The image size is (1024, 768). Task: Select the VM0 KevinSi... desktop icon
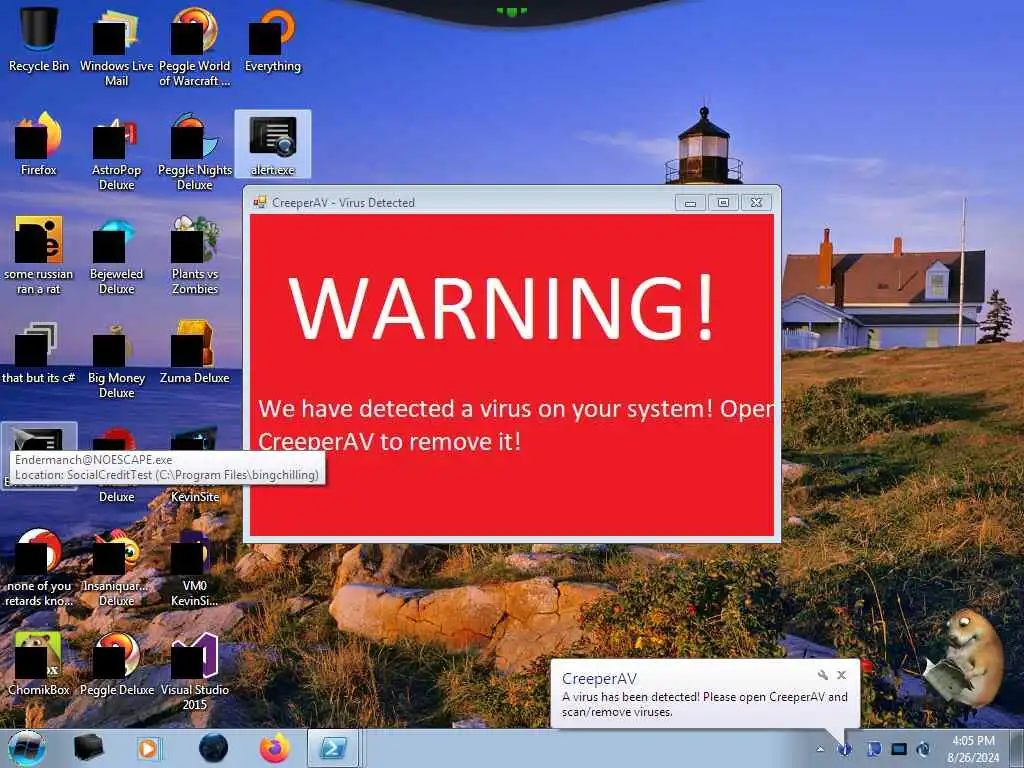click(195, 568)
